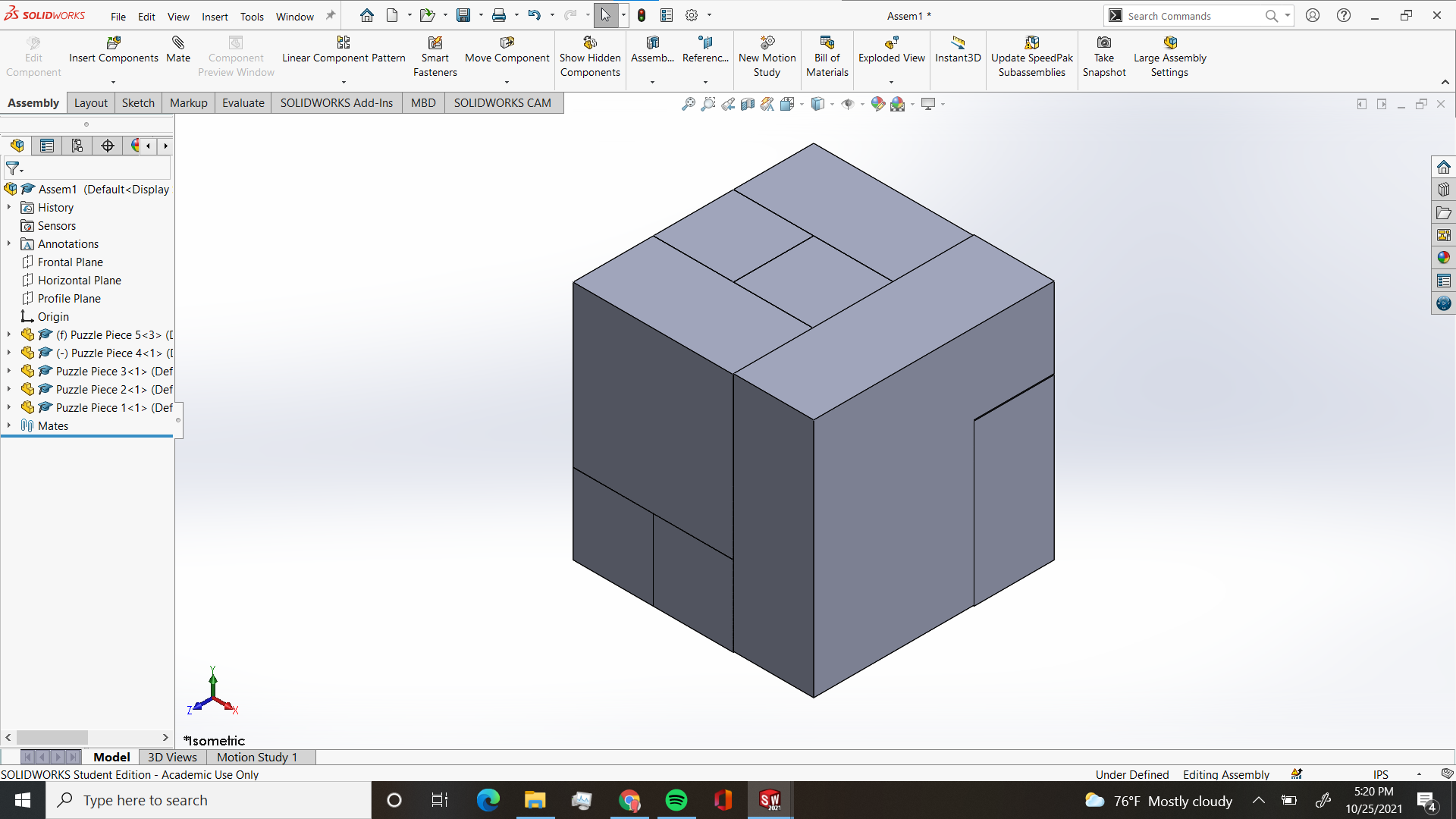1456x819 pixels.
Task: Open the Section View tool
Action: coord(748,104)
